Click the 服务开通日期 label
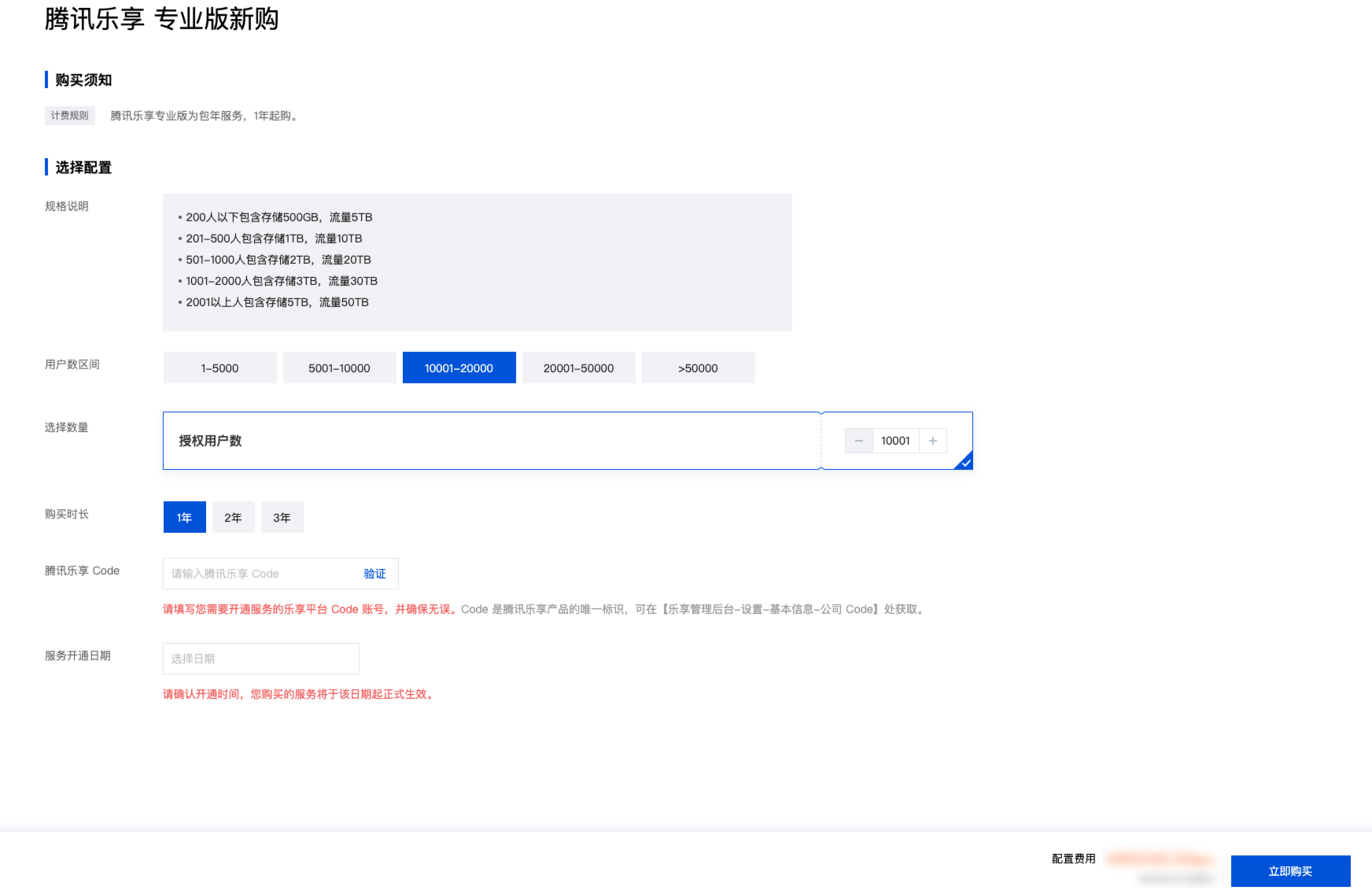This screenshot has height=894, width=1372. point(78,656)
